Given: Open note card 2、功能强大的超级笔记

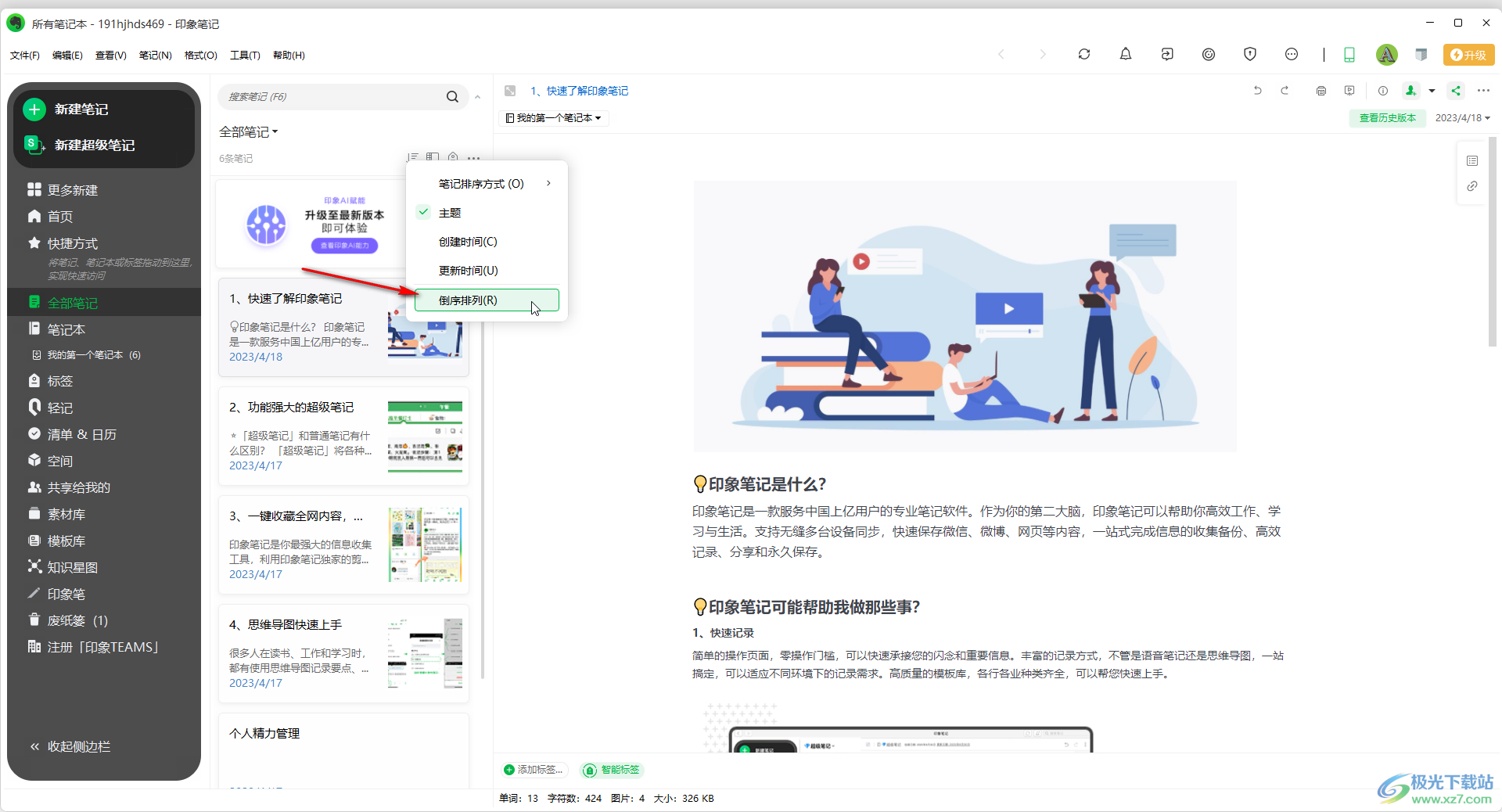Looking at the screenshot, I should point(343,436).
